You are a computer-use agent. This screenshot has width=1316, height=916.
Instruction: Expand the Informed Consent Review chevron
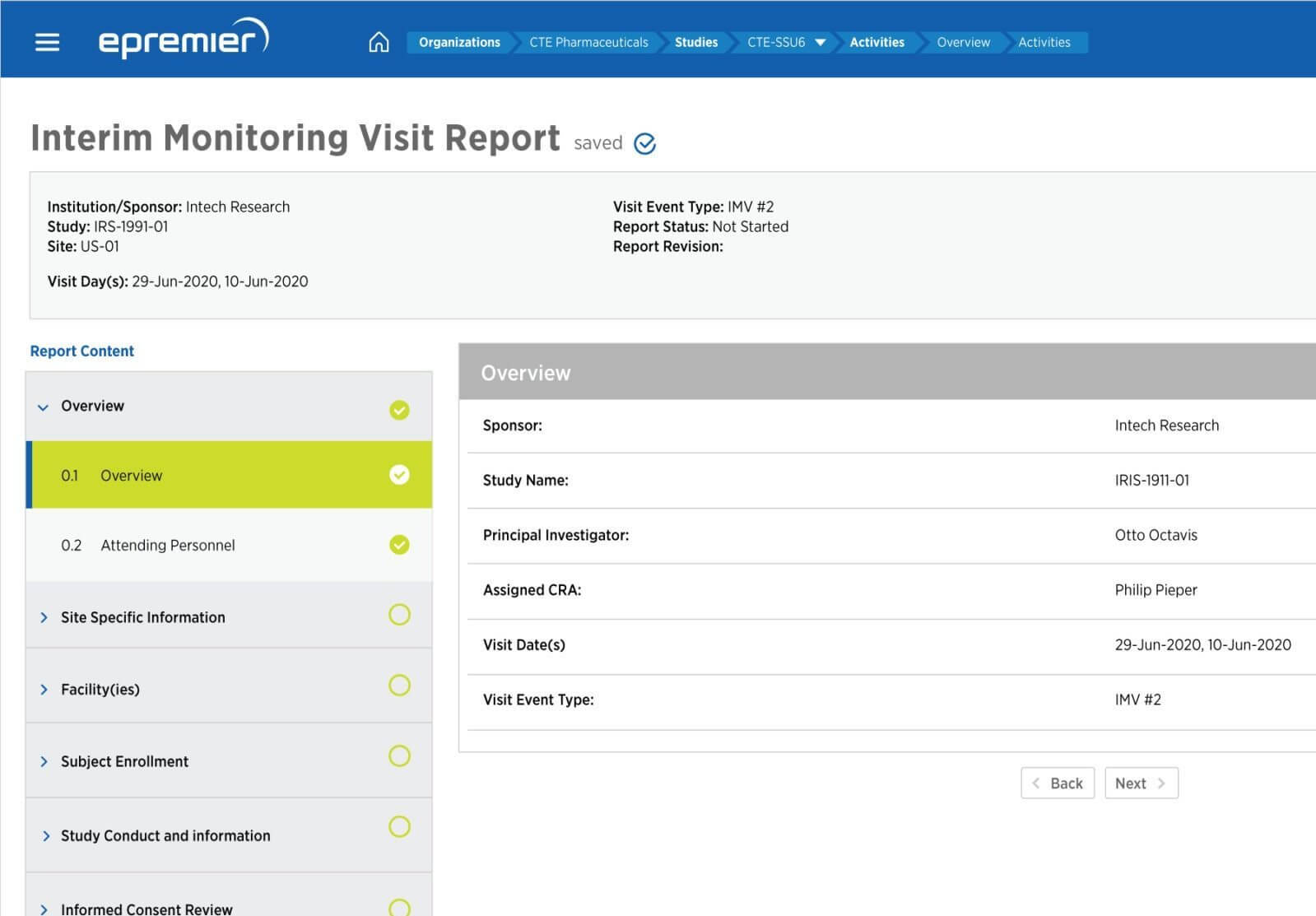tap(44, 909)
